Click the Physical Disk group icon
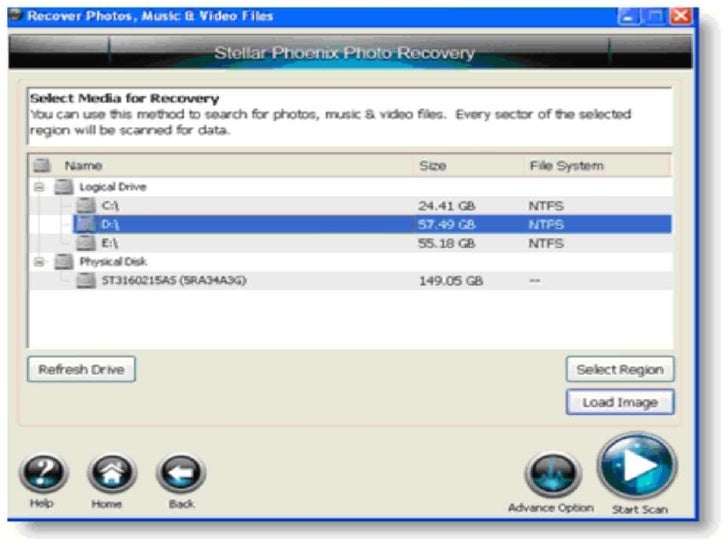Screen dimensions: 728x546 click(x=64, y=261)
